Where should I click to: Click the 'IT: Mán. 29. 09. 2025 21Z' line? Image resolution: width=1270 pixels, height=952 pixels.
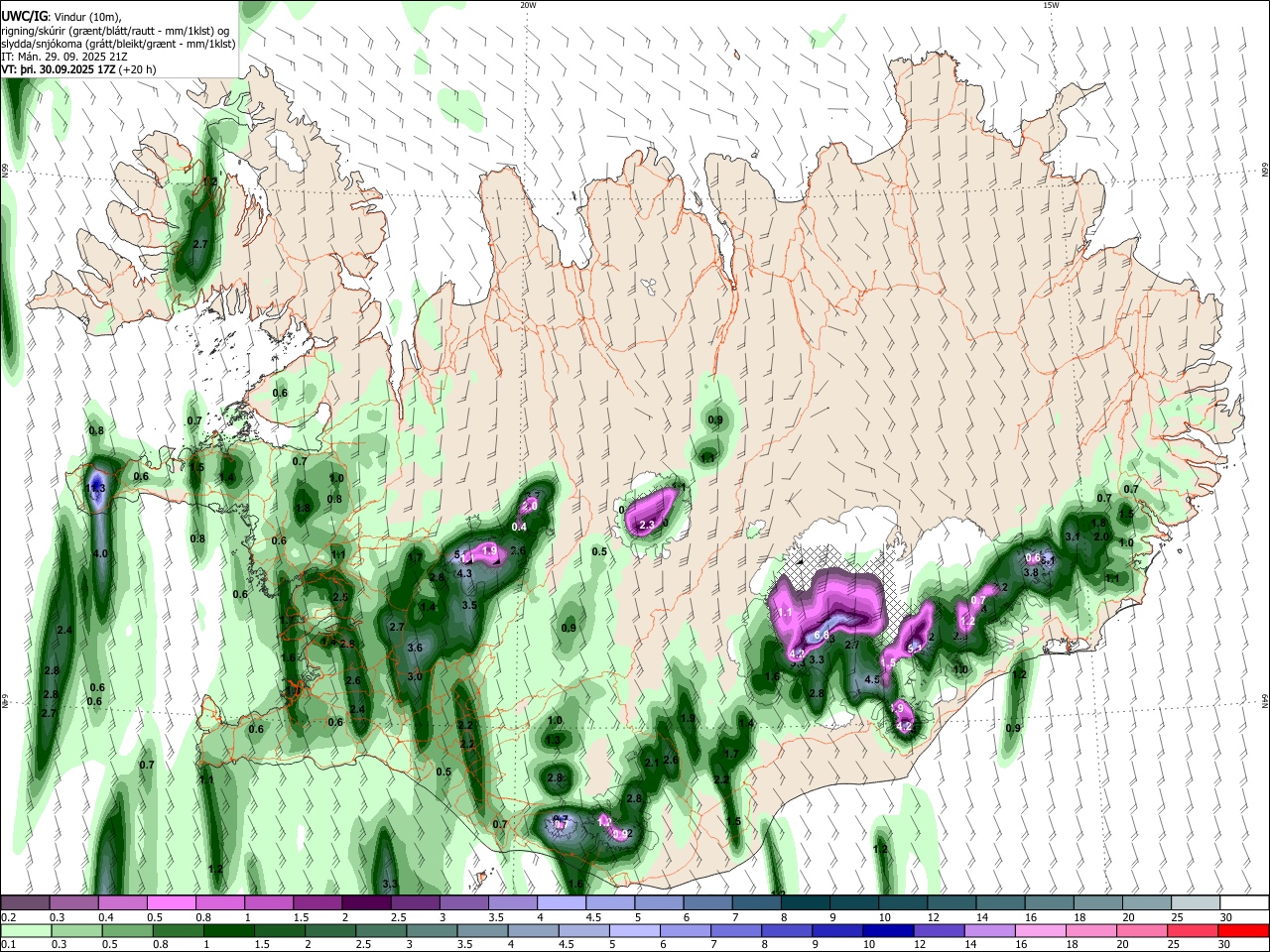coord(63,57)
